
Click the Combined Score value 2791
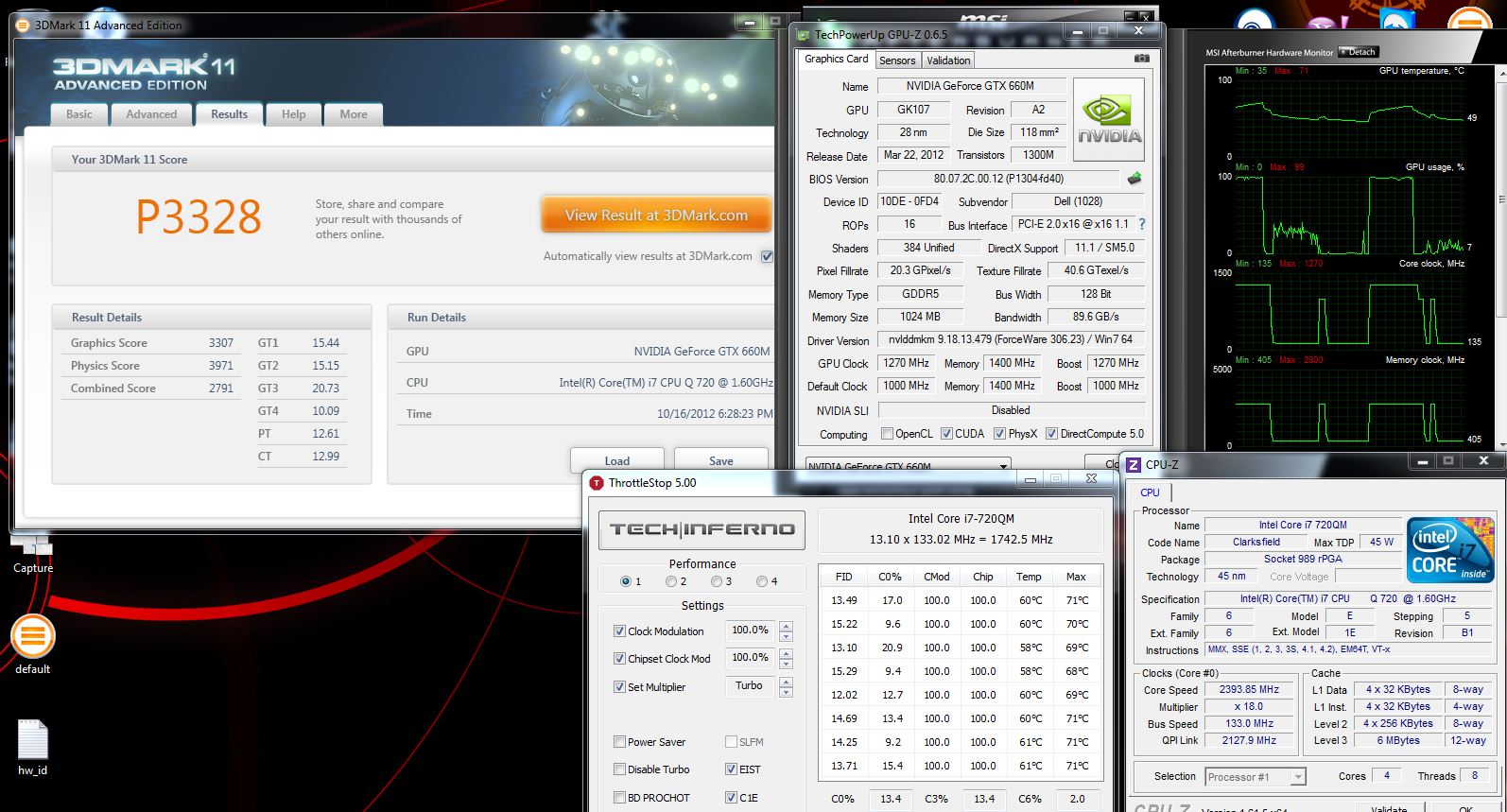point(221,389)
